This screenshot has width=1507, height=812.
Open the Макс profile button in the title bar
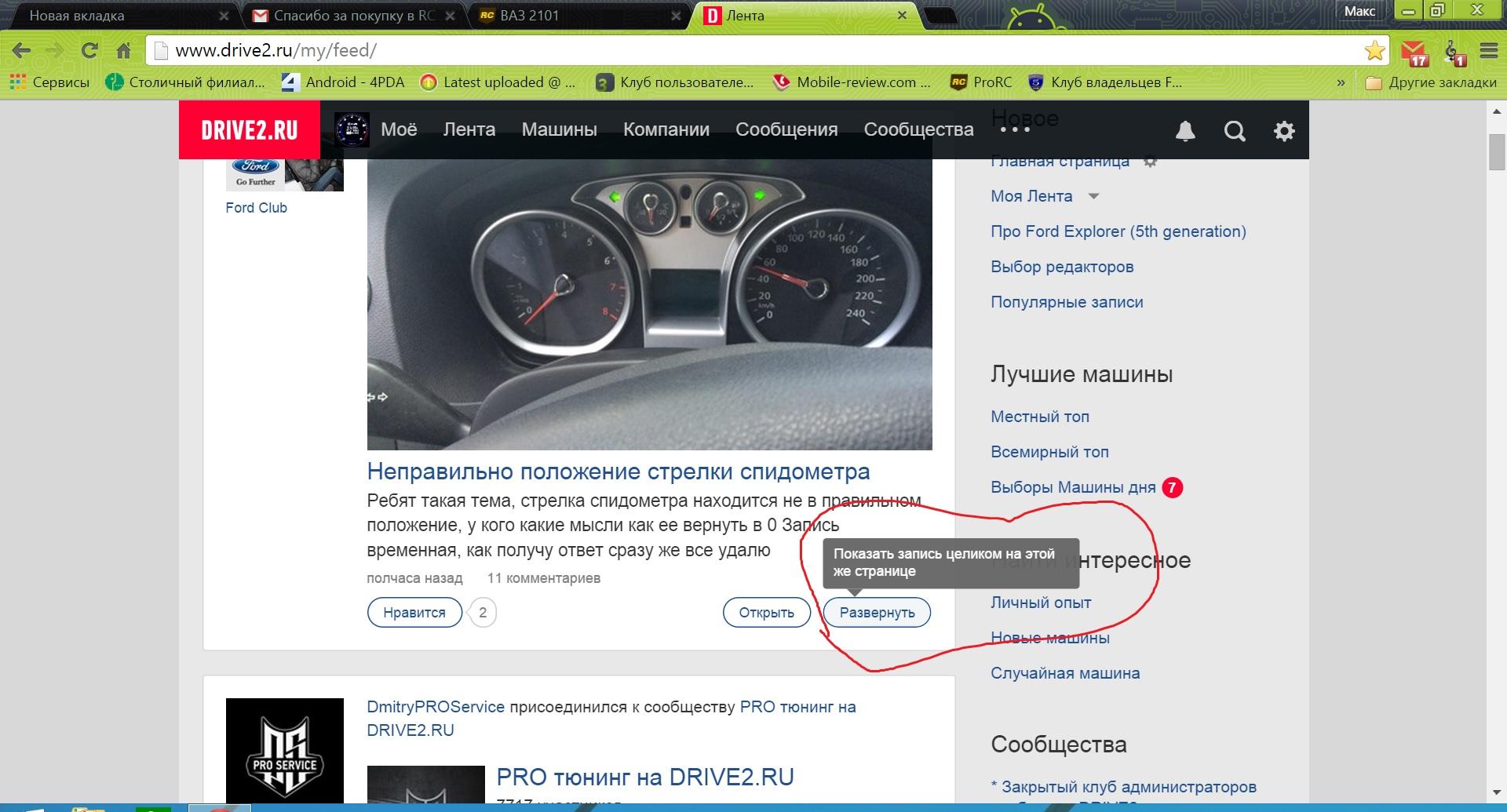click(1359, 11)
